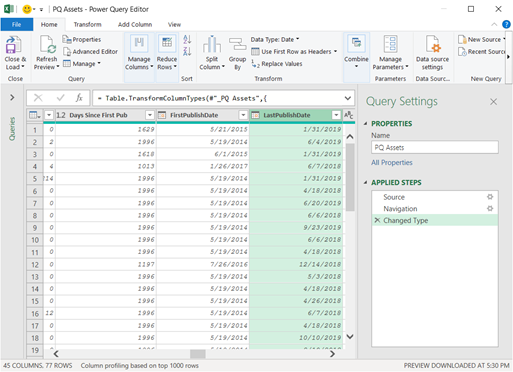This screenshot has width=513, height=372.
Task: Confirm the formula with the checkmark icon
Action: click(60, 98)
